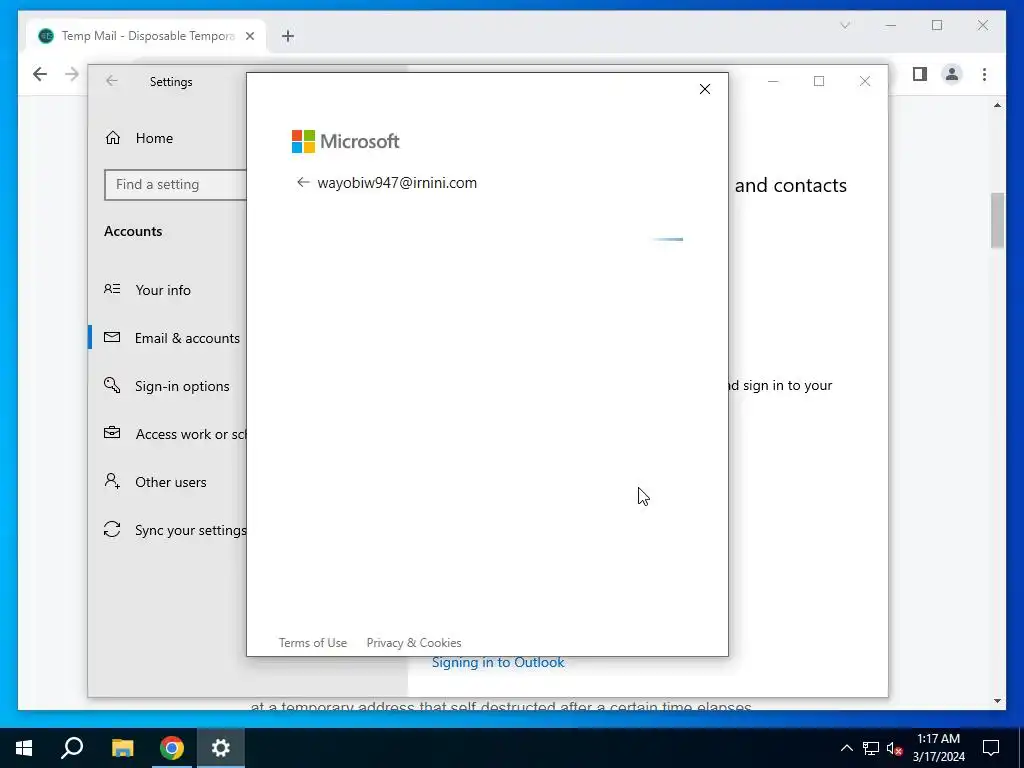Image resolution: width=1024 pixels, height=768 pixels.
Task: Click the muted volume tray icon
Action: pos(894,748)
